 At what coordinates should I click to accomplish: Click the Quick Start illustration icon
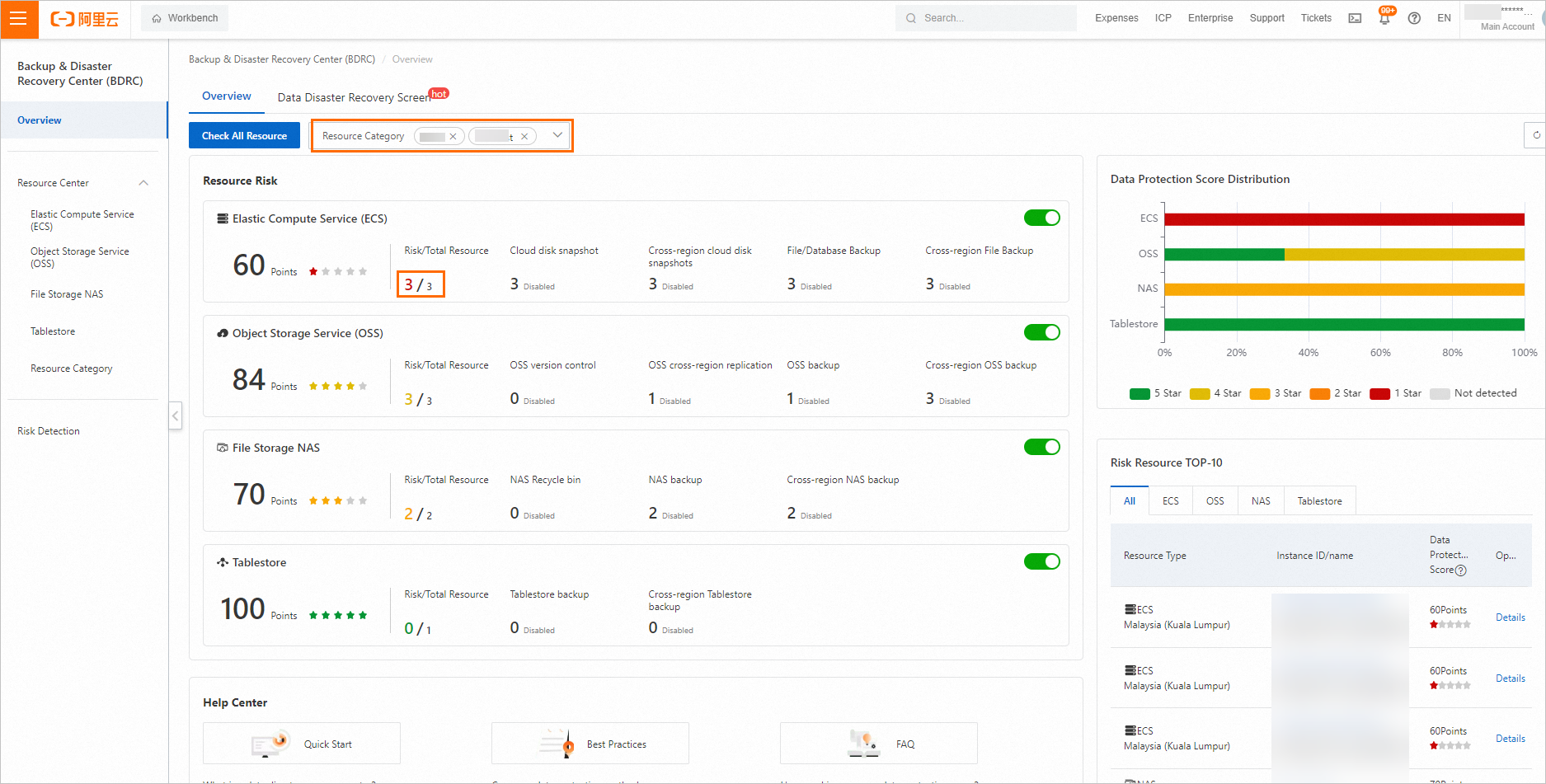tap(271, 743)
